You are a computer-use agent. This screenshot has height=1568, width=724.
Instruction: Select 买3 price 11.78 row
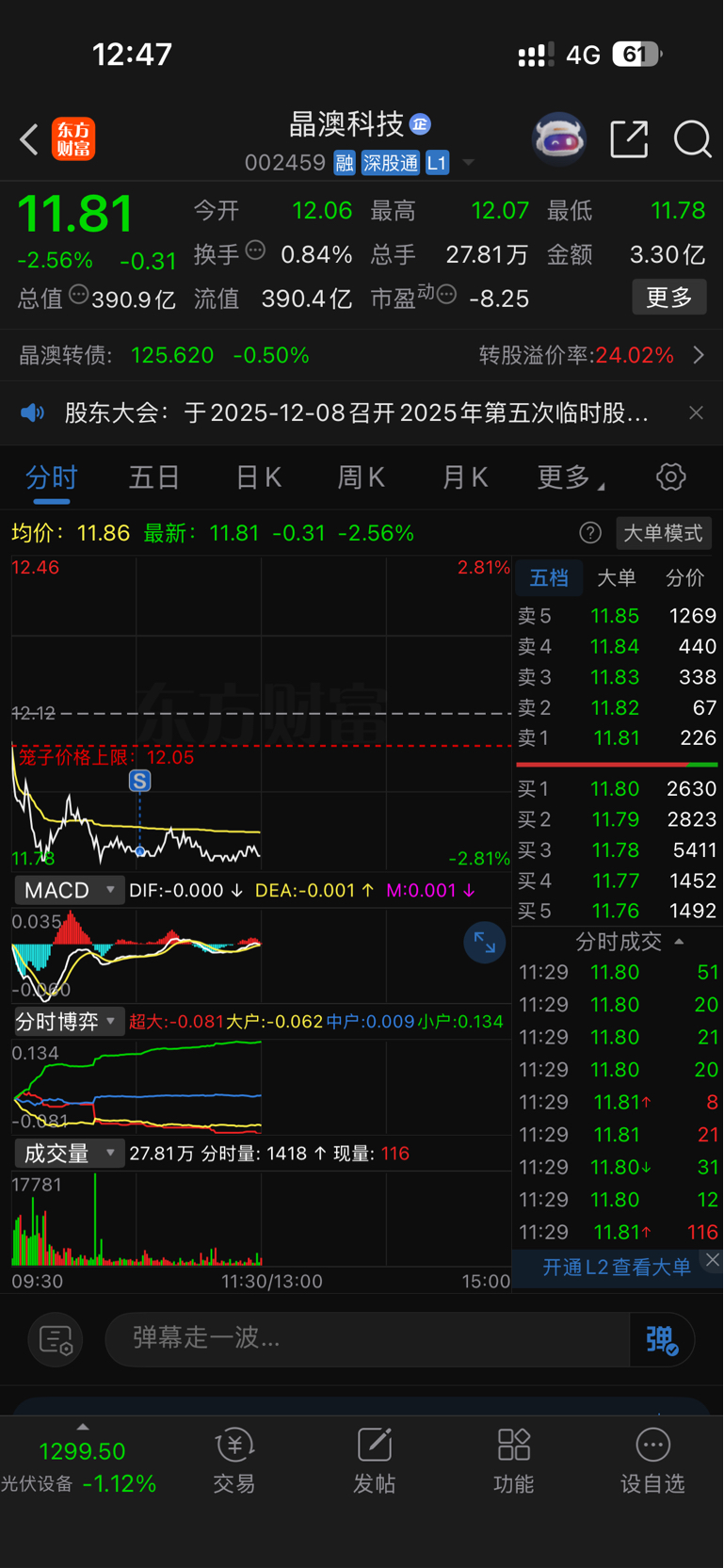tap(618, 850)
